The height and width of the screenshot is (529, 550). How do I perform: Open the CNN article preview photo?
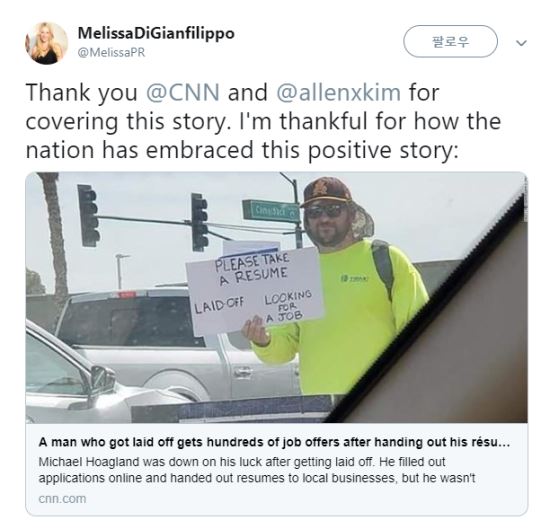pos(276,297)
